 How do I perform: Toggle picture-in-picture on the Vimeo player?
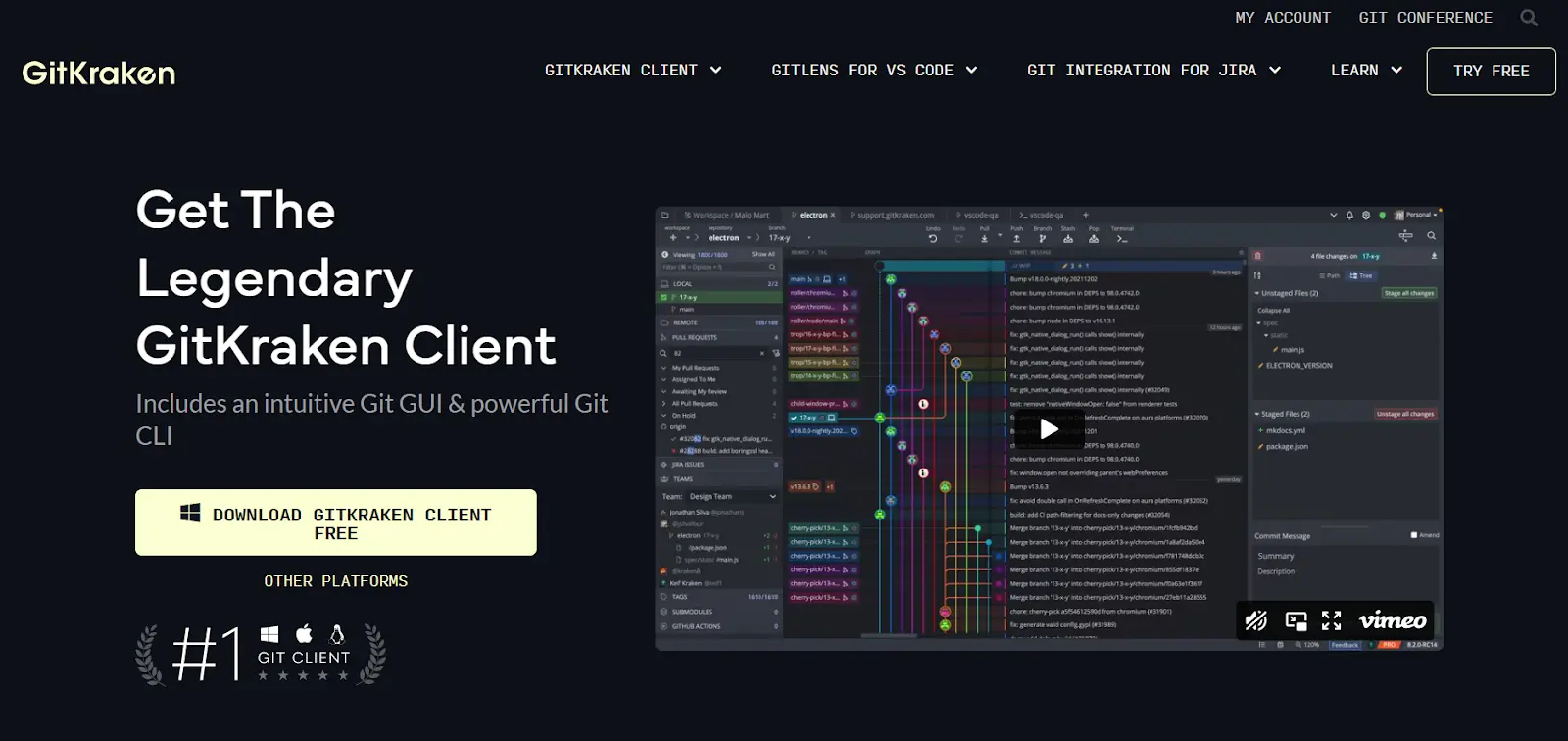[x=1297, y=620]
